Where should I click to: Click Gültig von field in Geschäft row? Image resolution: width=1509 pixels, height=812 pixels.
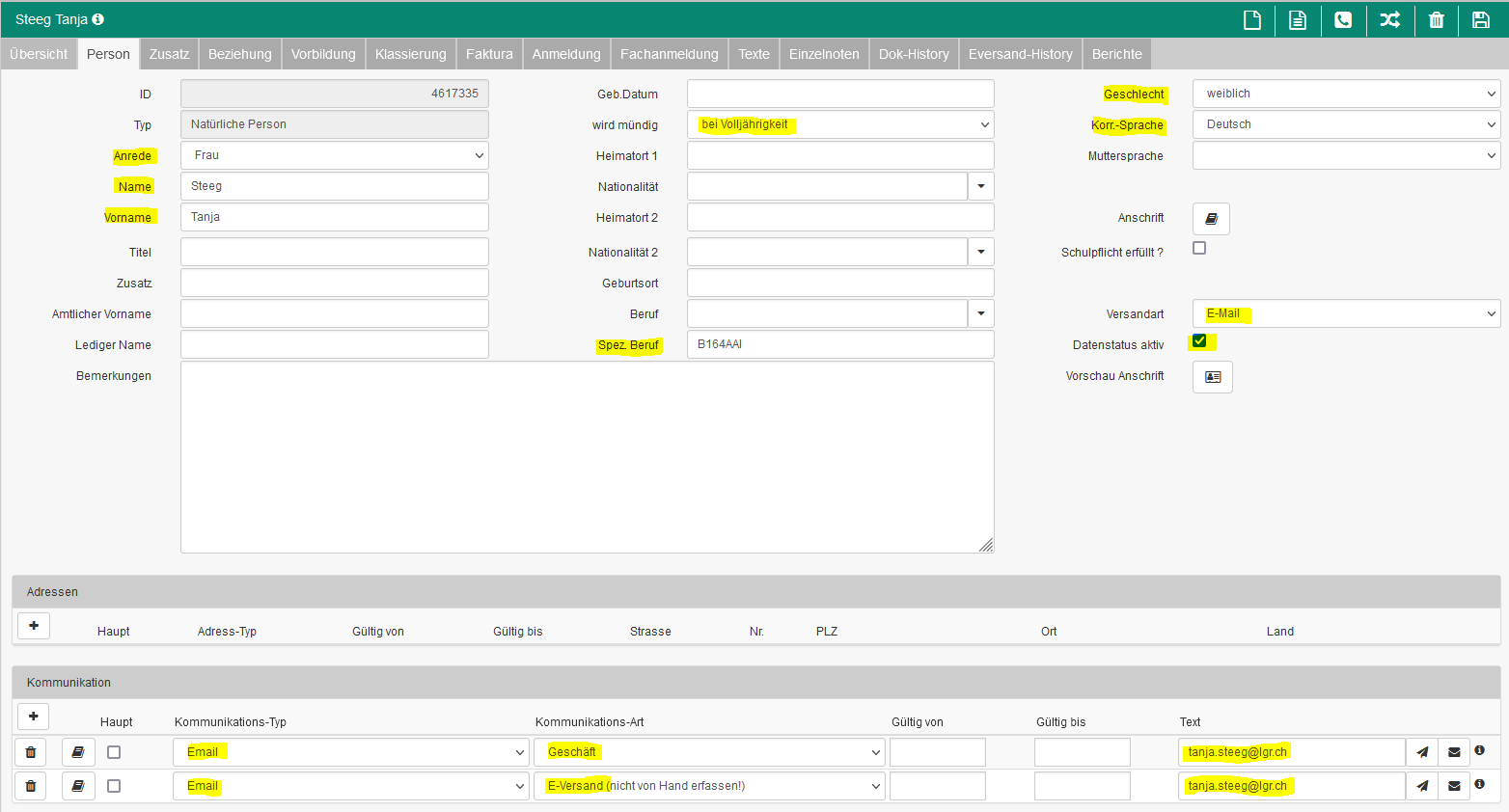938,752
